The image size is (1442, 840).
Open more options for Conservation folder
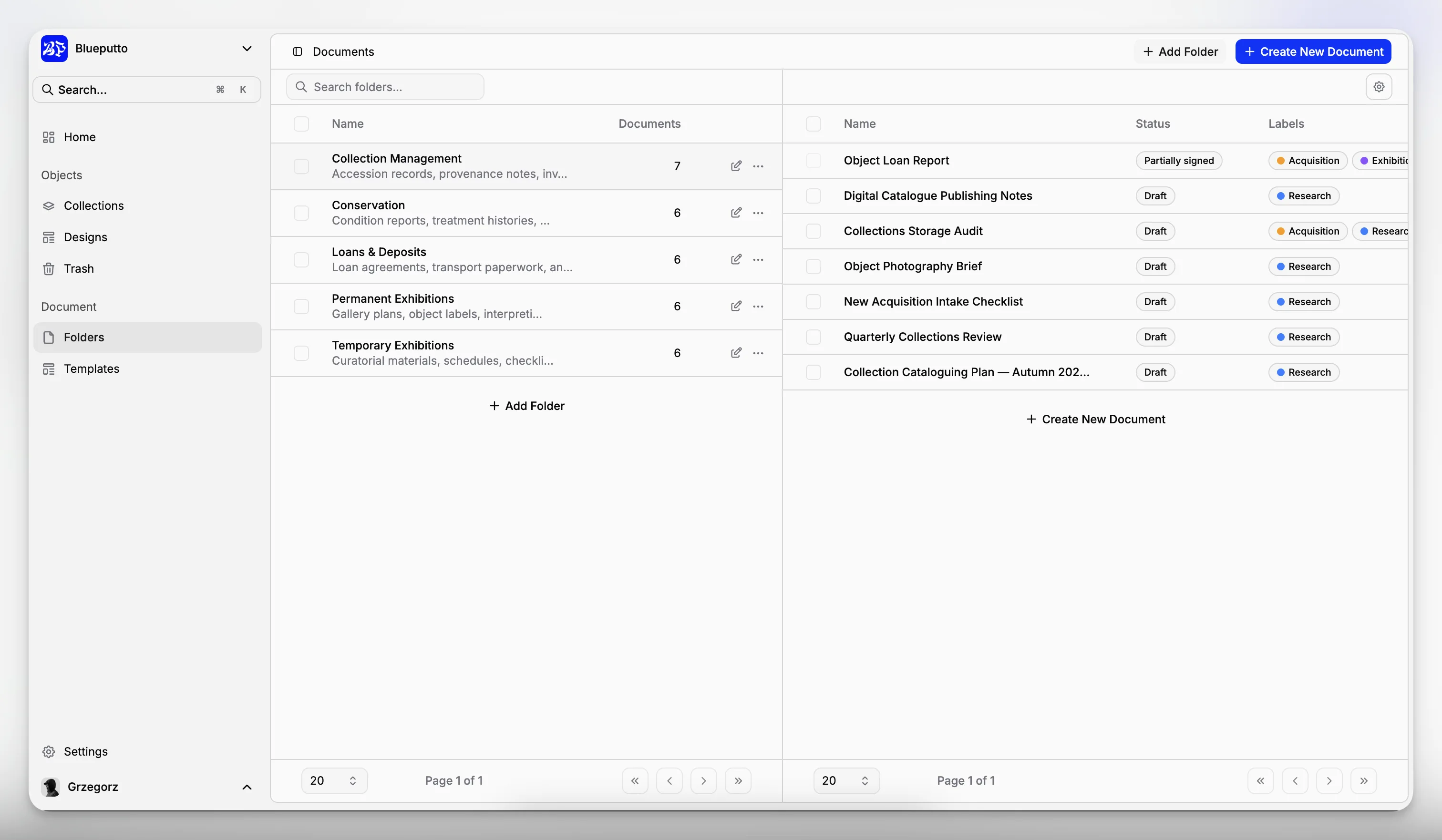(x=758, y=213)
